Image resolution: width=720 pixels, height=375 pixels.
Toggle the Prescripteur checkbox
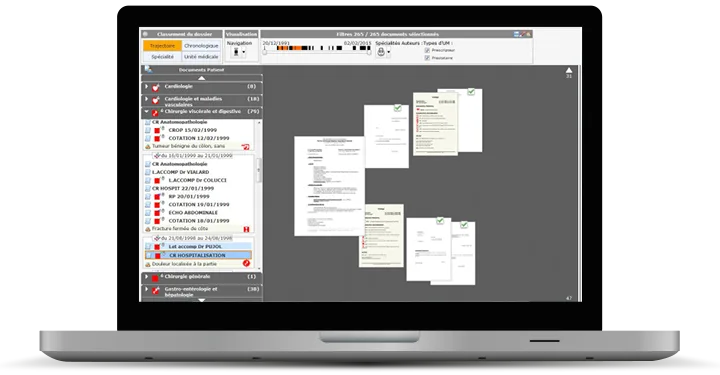point(427,50)
